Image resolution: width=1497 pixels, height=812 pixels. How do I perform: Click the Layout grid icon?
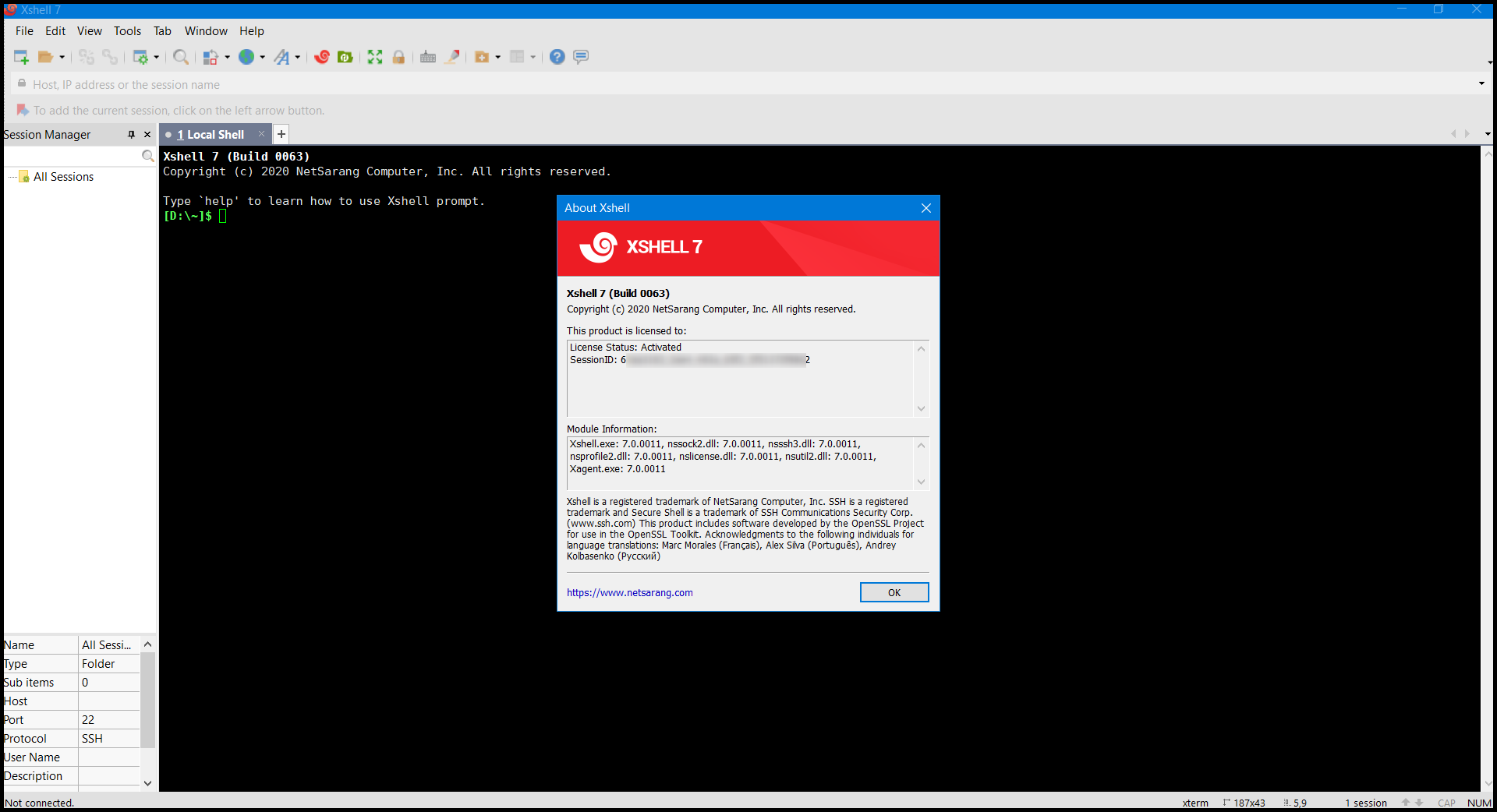(517, 57)
